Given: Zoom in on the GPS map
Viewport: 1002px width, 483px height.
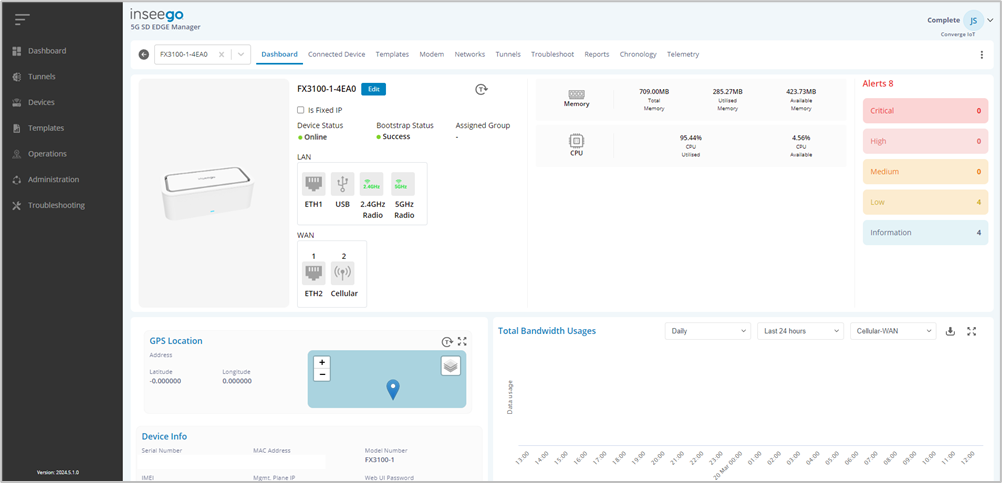Looking at the screenshot, I should pos(322,362).
